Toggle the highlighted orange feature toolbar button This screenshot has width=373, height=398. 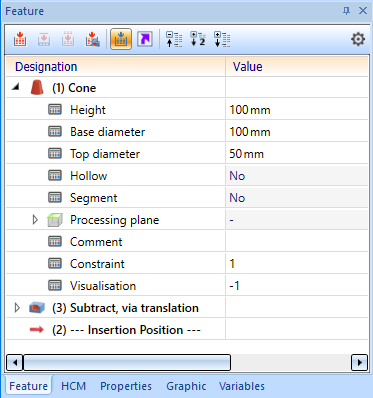pos(121,39)
